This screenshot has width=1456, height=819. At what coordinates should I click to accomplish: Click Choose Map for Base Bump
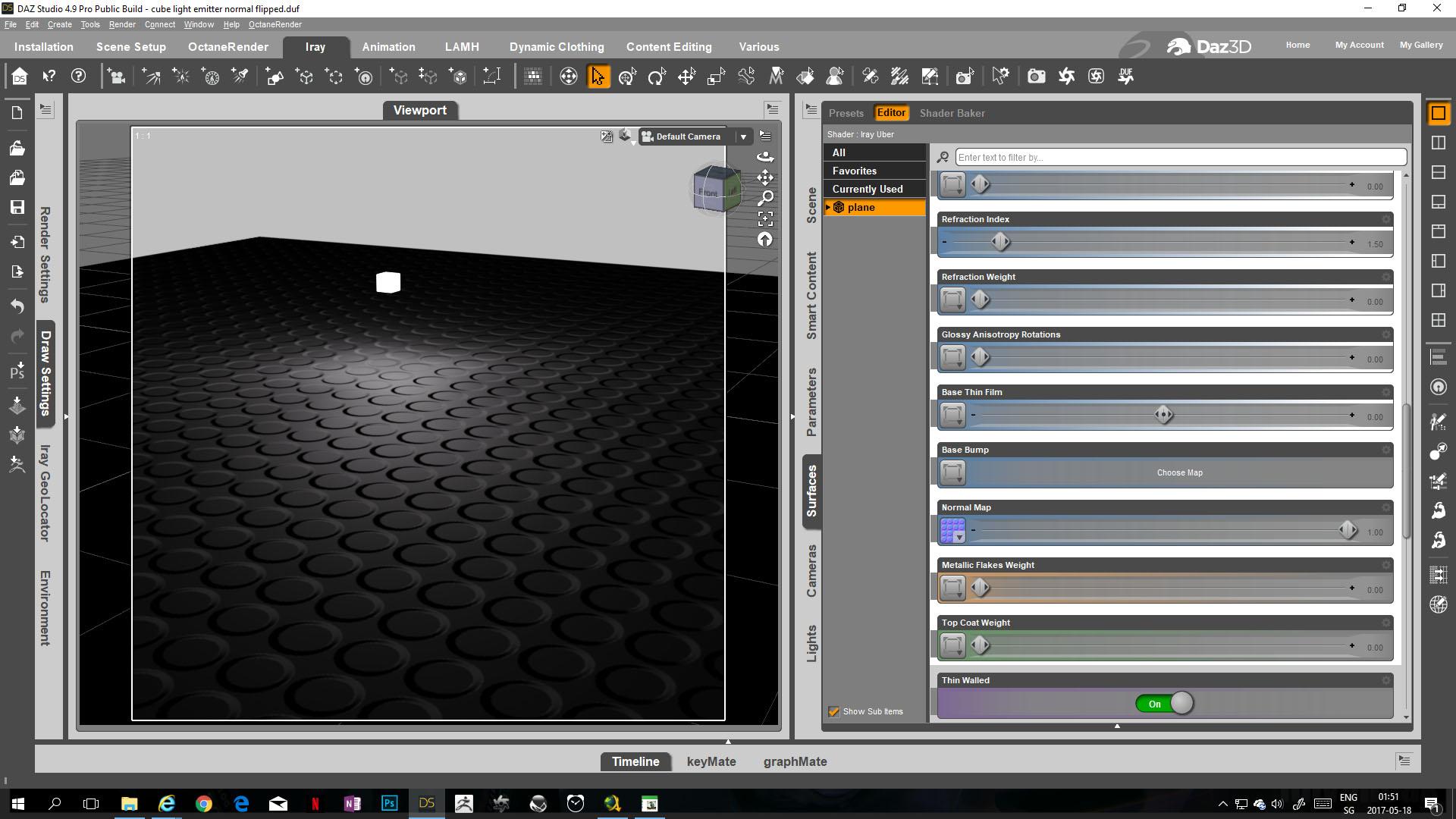click(x=1178, y=472)
